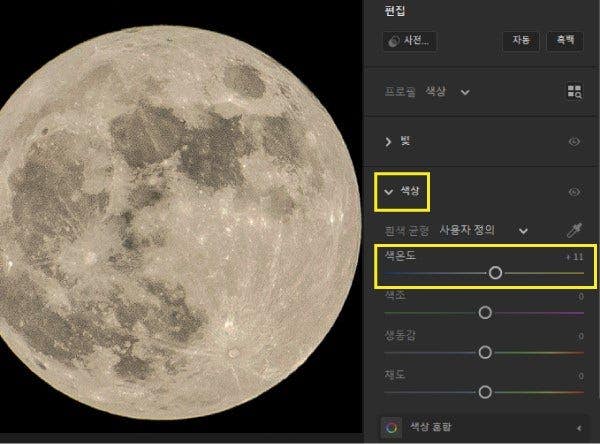Click the 흑백 black-and-white button

[x=565, y=40]
